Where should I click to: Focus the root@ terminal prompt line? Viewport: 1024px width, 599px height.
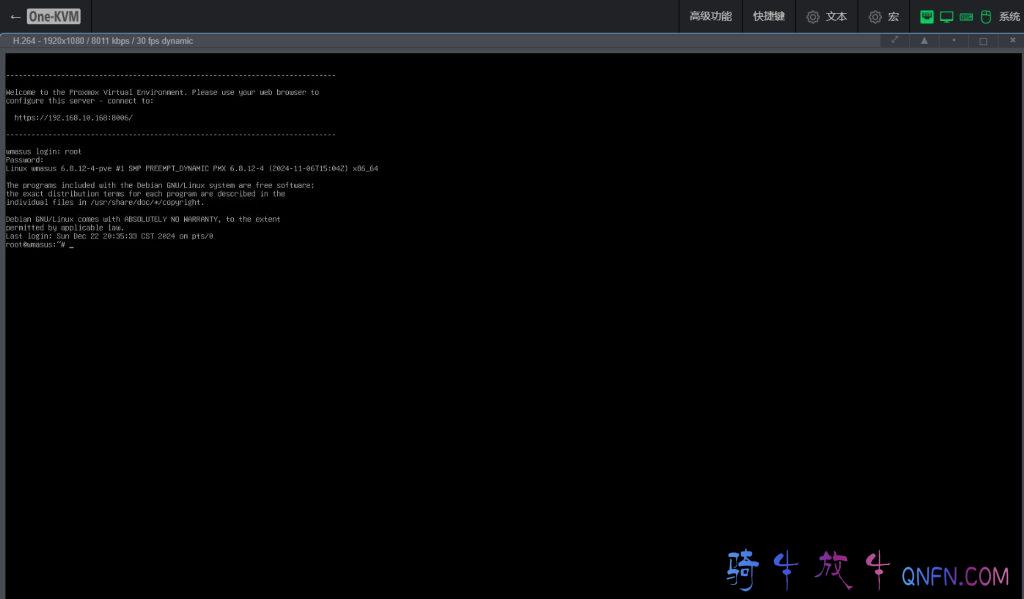(40, 245)
